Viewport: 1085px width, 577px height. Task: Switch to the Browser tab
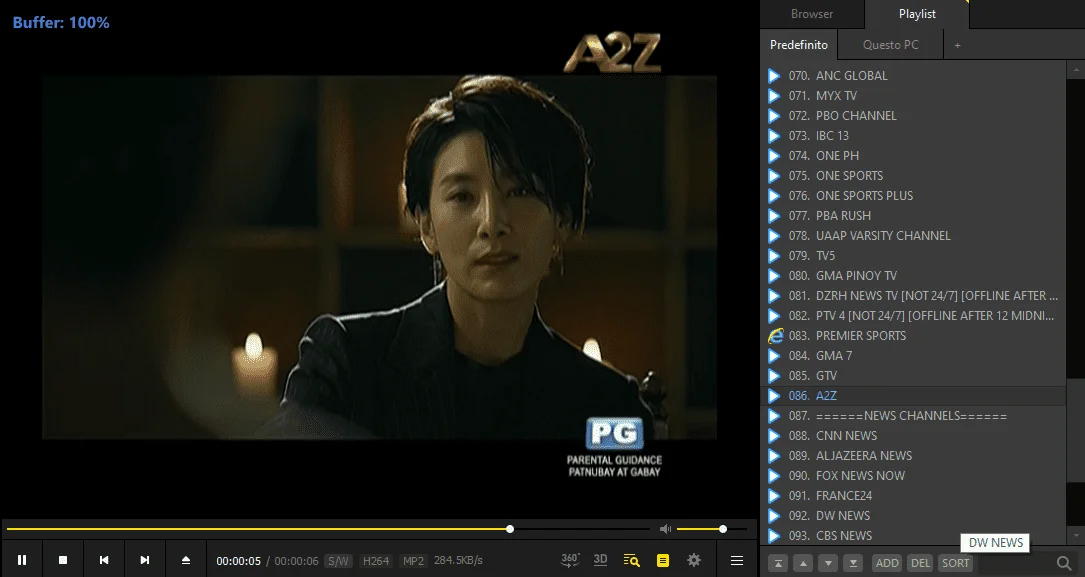click(812, 14)
